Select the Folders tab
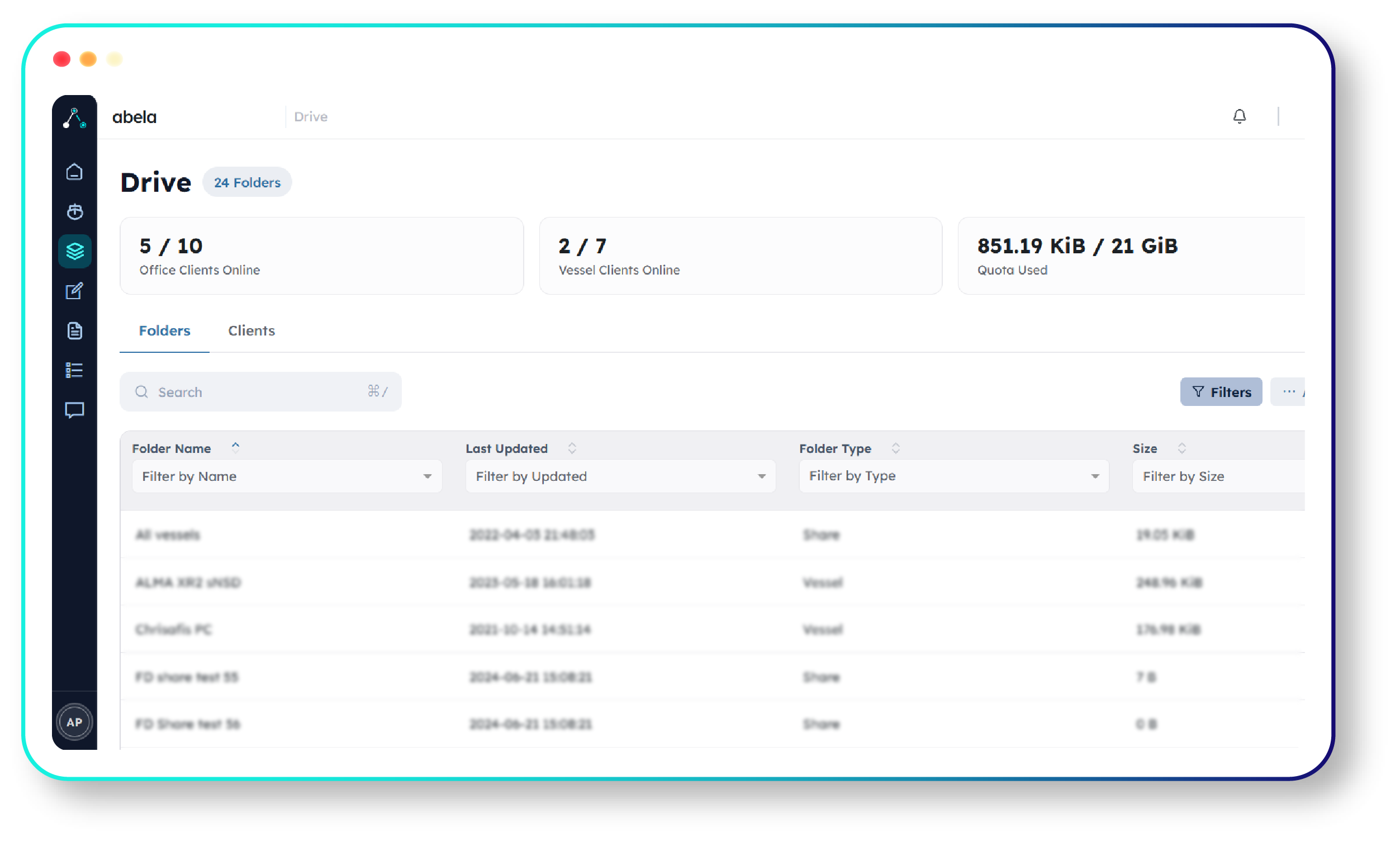The image size is (1400, 846). click(x=164, y=331)
